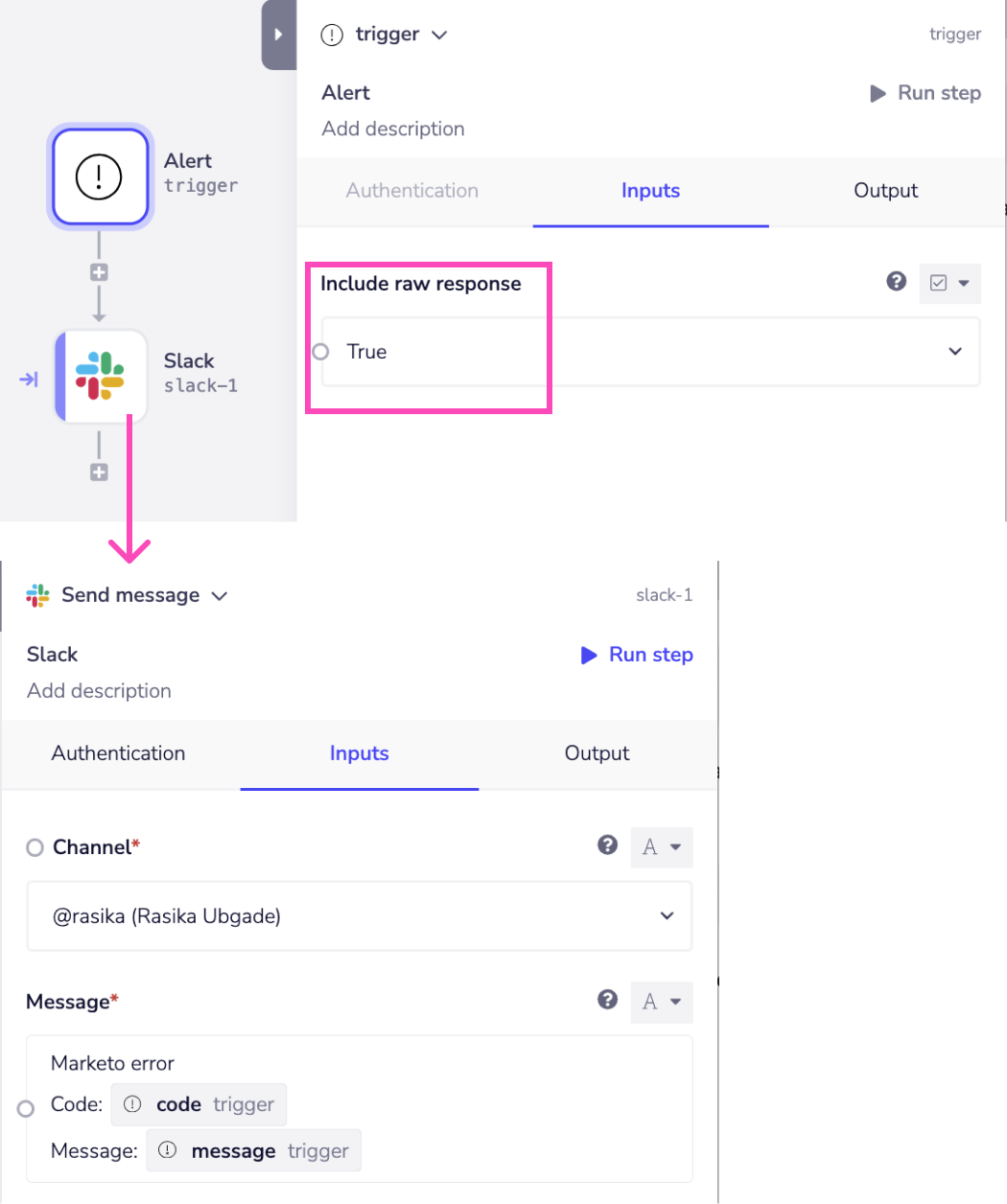Open help icon beside the Message field
1007x1204 pixels.
pos(607,999)
